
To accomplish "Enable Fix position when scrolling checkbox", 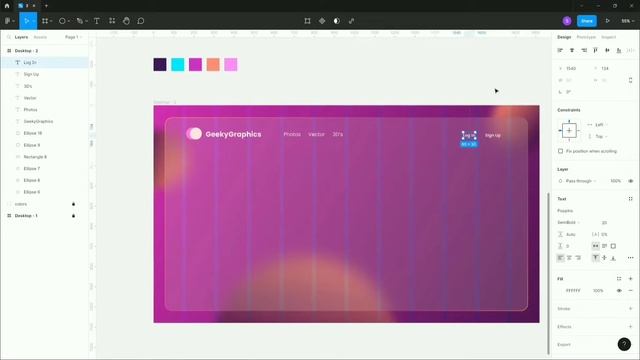I will (x=560, y=151).
